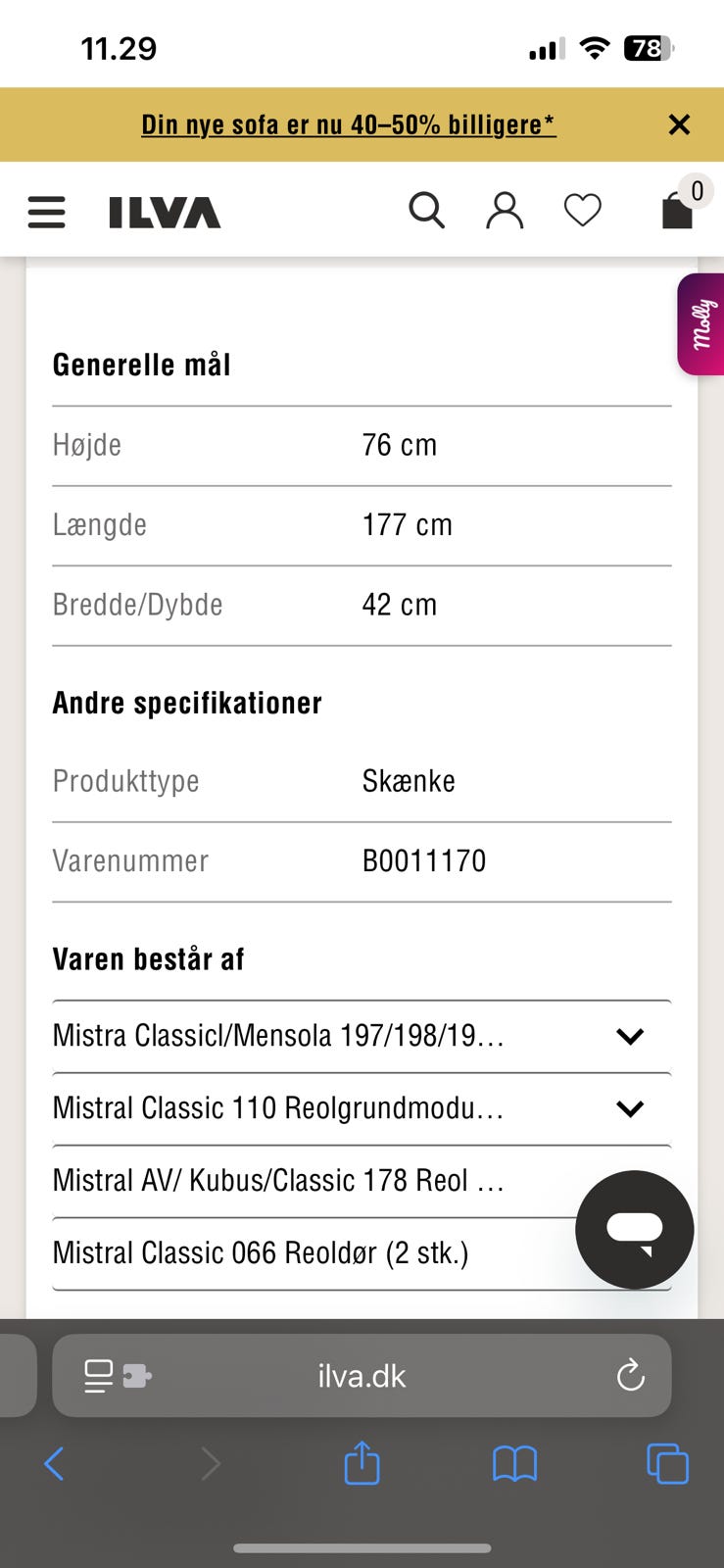Open the wishlist heart icon
This screenshot has height=1568, width=724.
[x=583, y=211]
